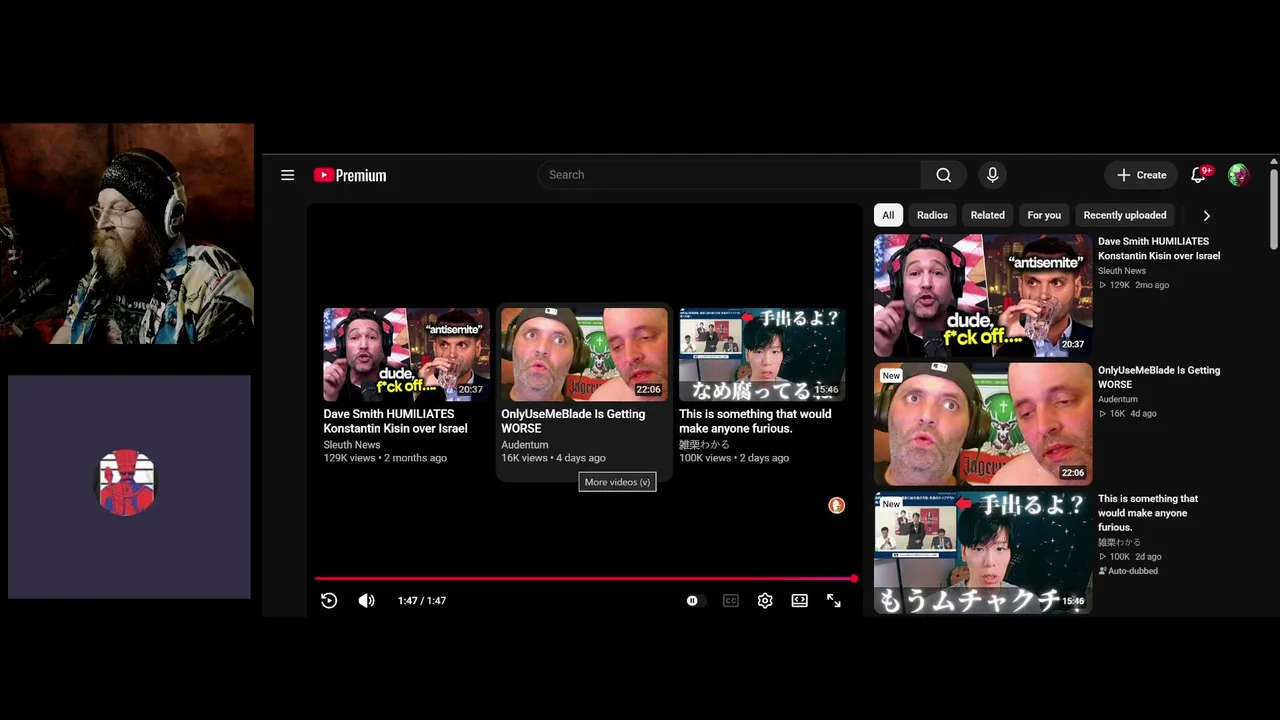Switch the player to theater mode
The width and height of the screenshot is (1280, 720).
tap(799, 600)
